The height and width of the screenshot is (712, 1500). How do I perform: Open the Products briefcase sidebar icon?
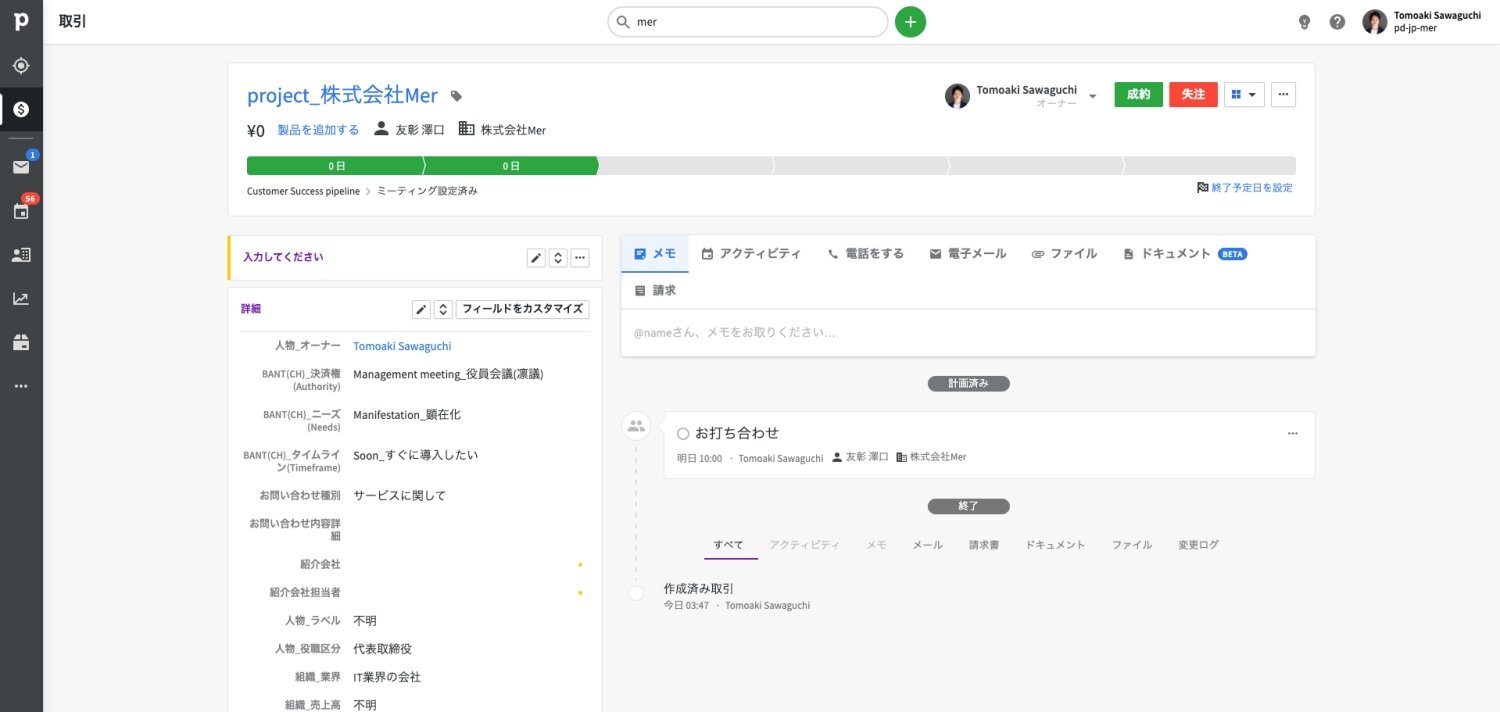(x=21, y=342)
